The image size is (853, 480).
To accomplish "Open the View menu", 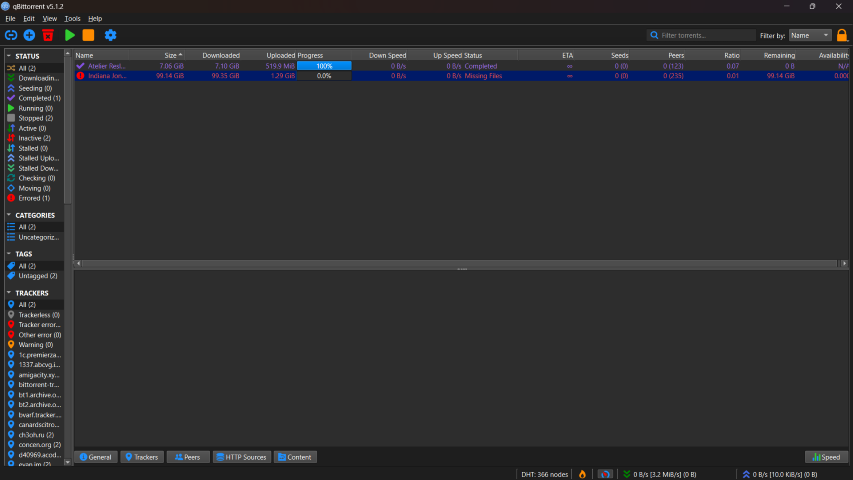I will point(50,19).
